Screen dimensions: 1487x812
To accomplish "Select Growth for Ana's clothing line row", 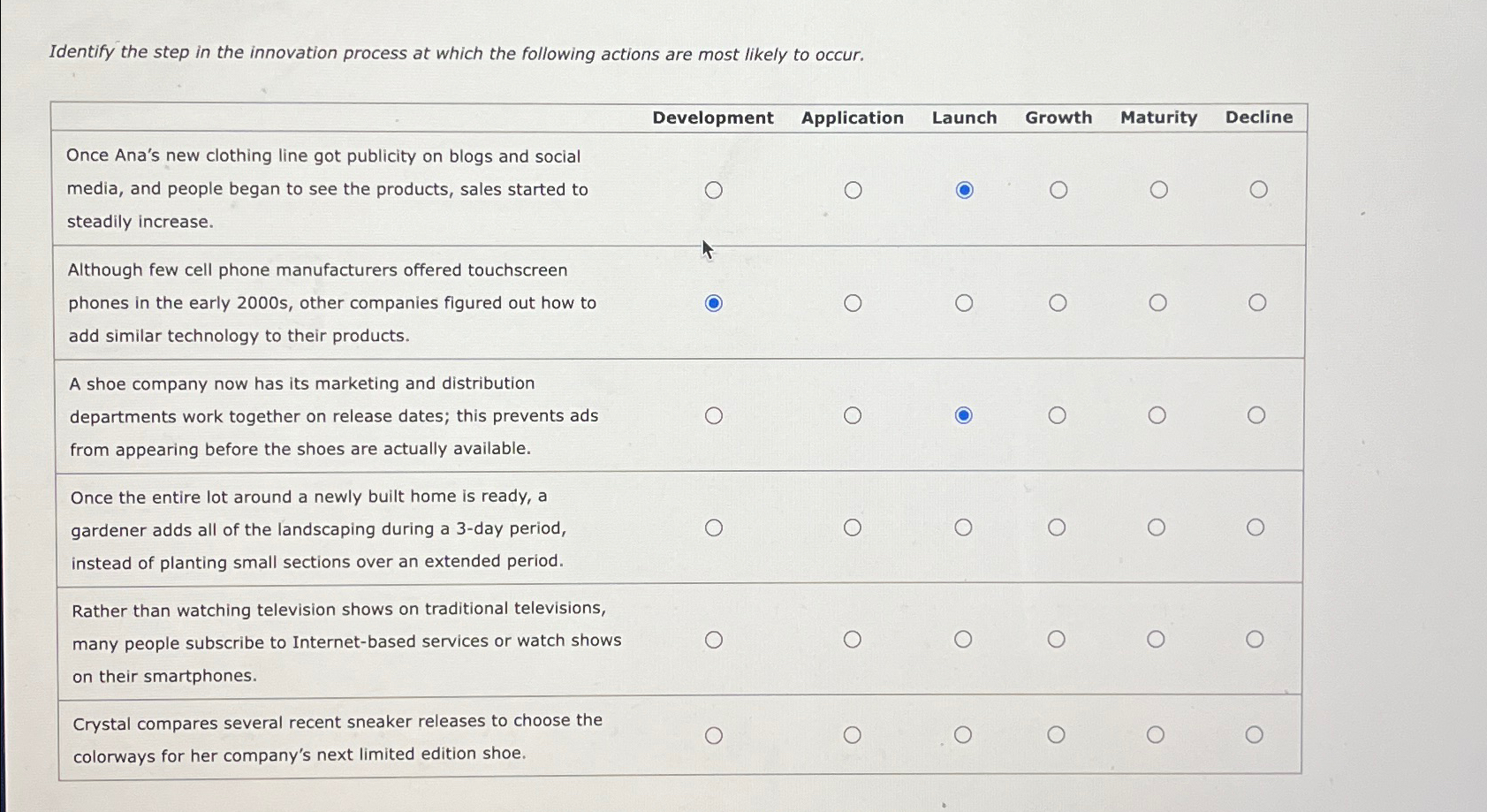I will click(1058, 190).
